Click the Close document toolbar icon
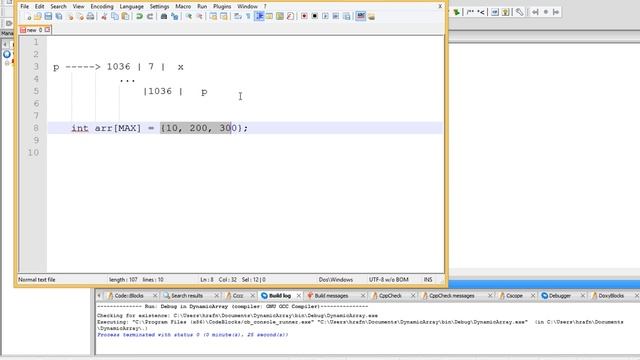Image resolution: width=640 pixels, height=360 pixels. pyautogui.click(x=70, y=16)
